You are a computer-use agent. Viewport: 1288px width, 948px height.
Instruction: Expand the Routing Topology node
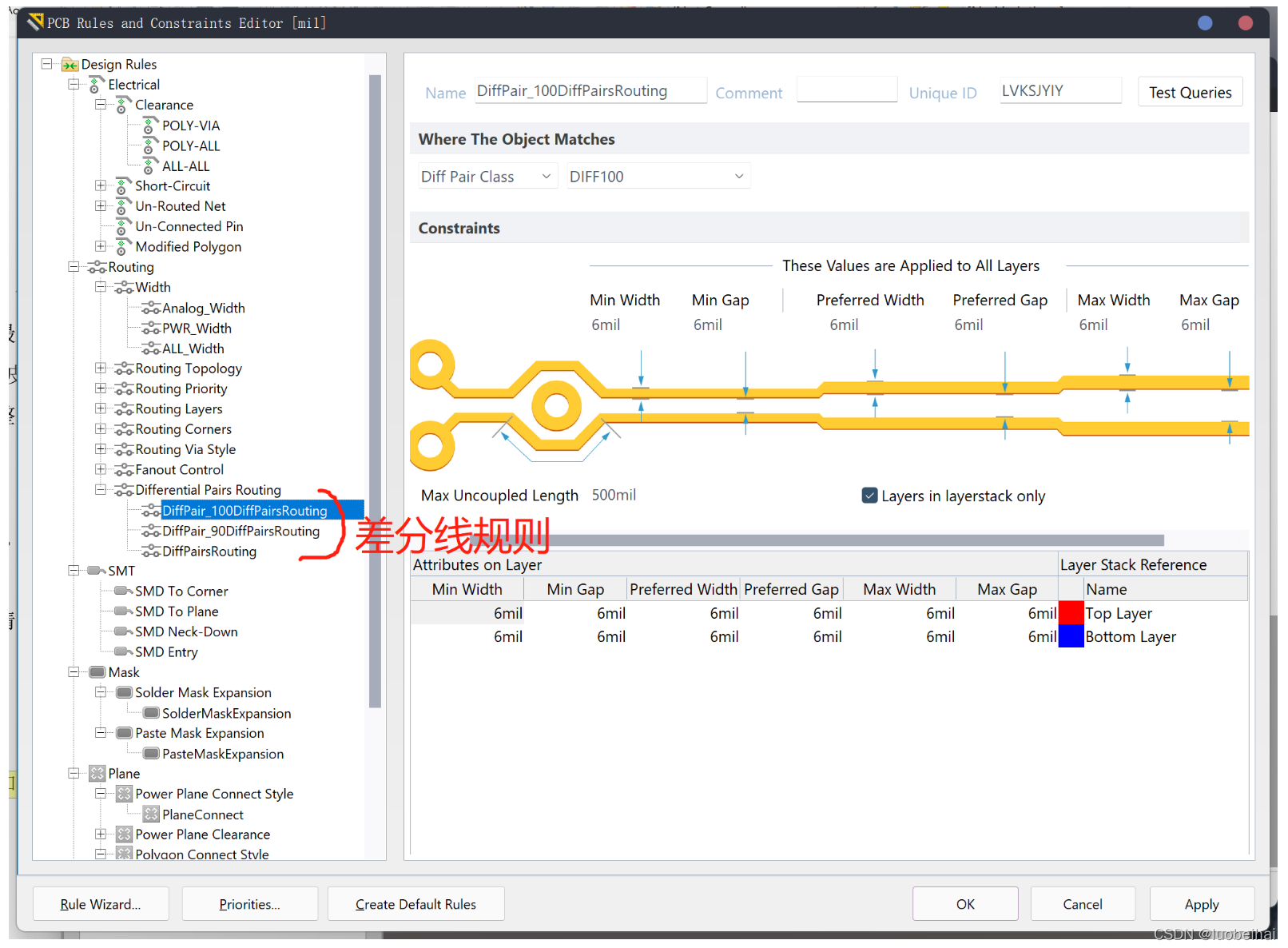[101, 368]
